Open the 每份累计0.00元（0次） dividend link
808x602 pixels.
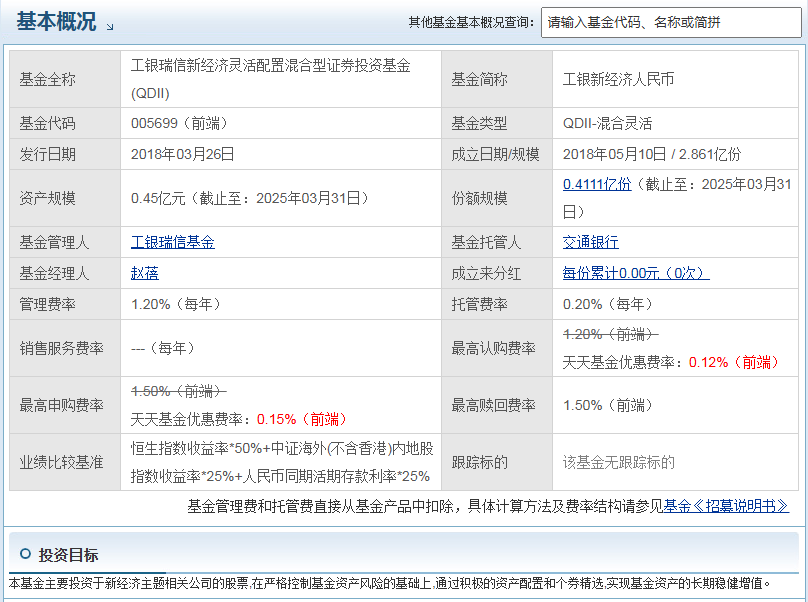pyautogui.click(x=636, y=273)
